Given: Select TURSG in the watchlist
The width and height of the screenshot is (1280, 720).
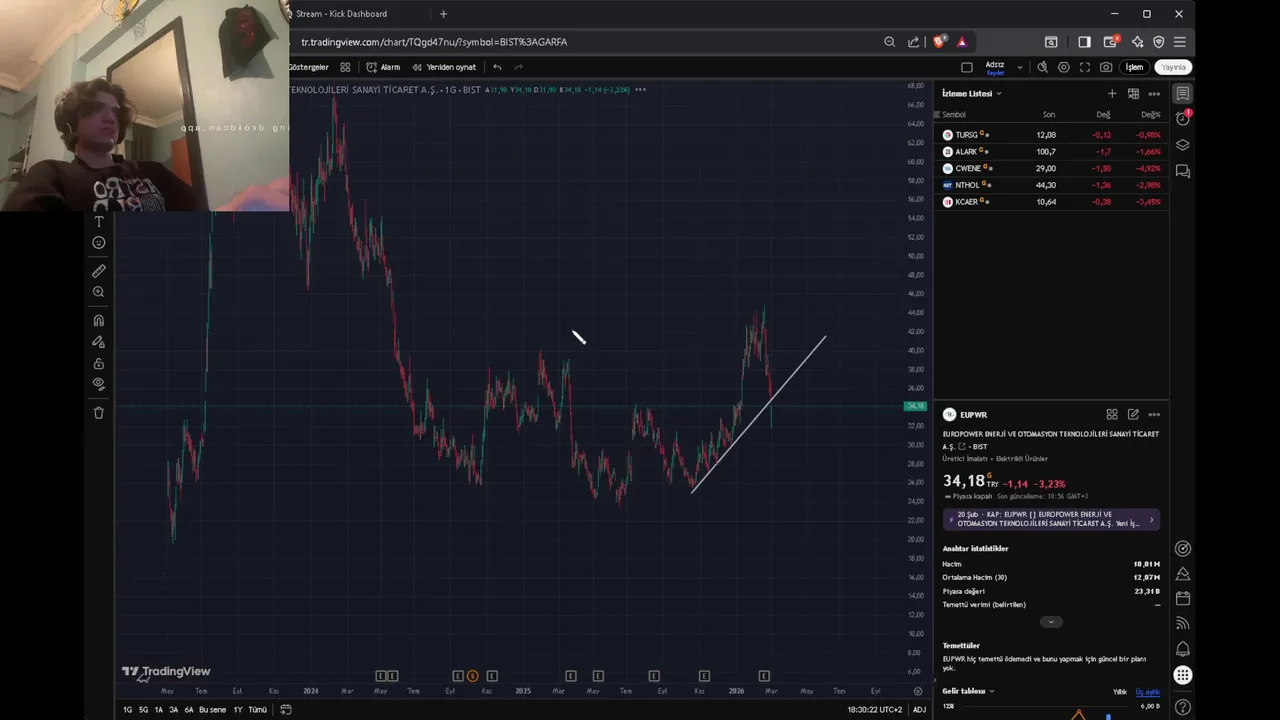Looking at the screenshot, I should click(1052, 135).
